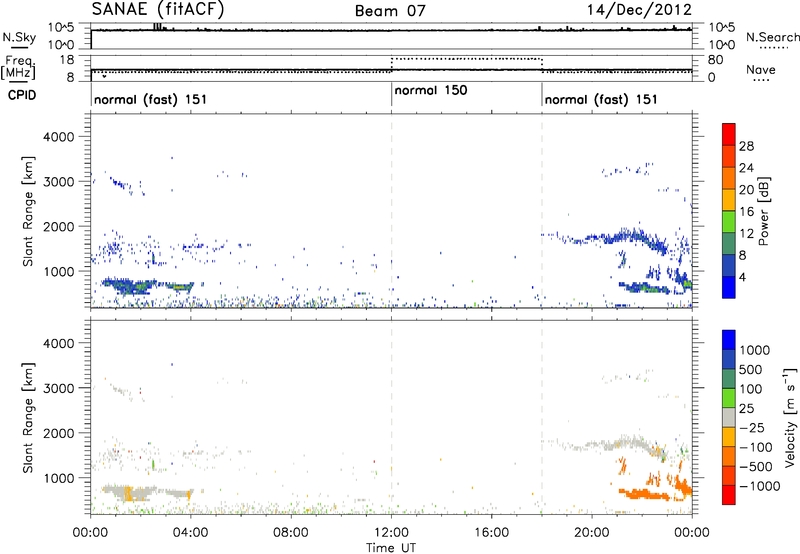The image size is (800, 554).
Task: Pick the red top segment of Power colorbar
Action: [x=729, y=135]
